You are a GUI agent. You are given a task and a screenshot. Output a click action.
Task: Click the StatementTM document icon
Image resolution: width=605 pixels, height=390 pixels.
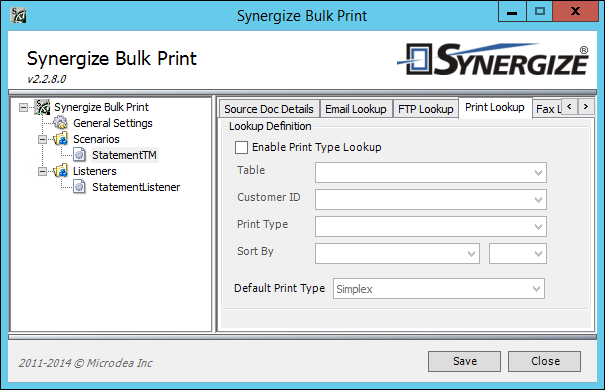pyautogui.click(x=79, y=155)
